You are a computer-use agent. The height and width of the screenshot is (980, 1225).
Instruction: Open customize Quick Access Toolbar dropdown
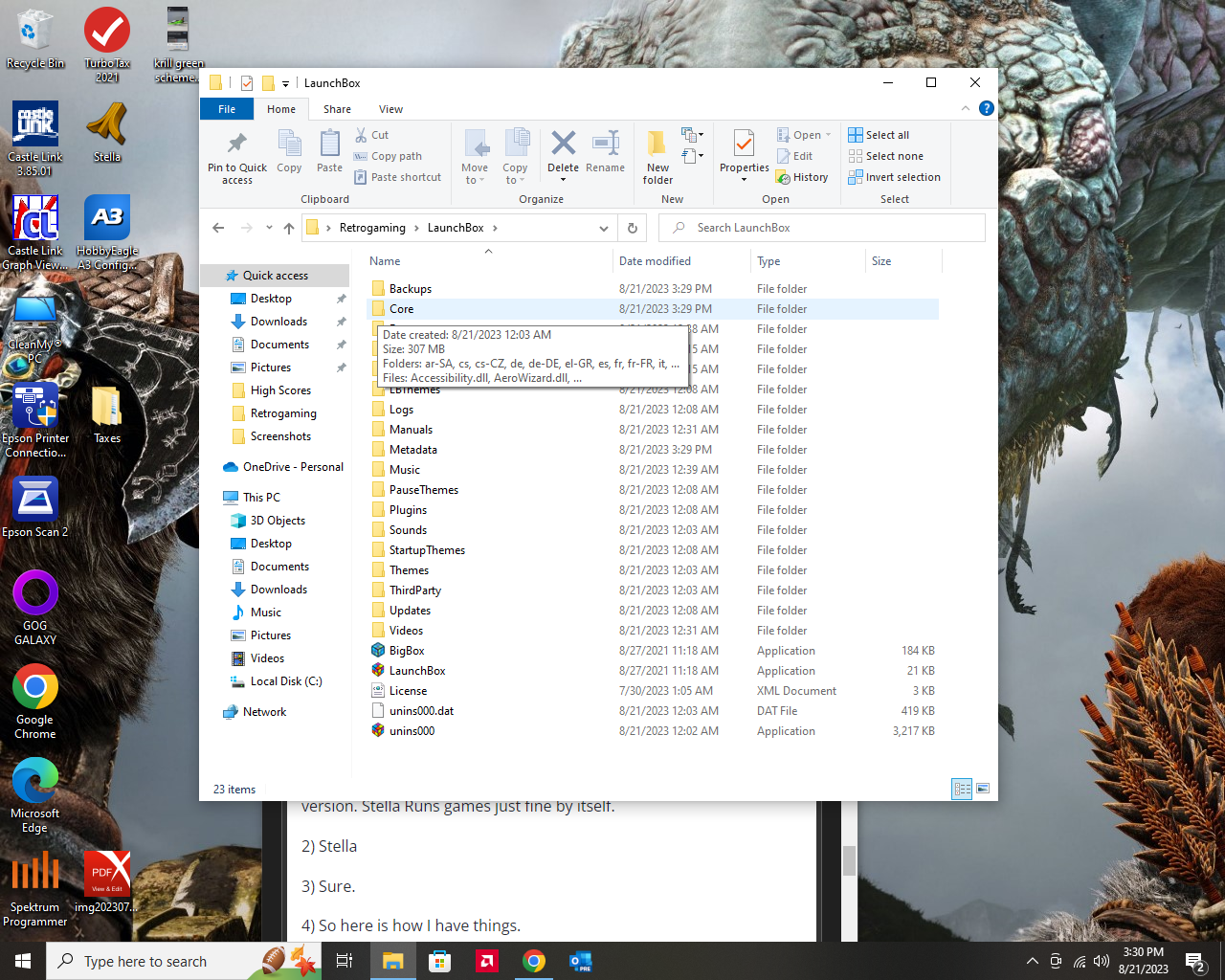pos(285,83)
